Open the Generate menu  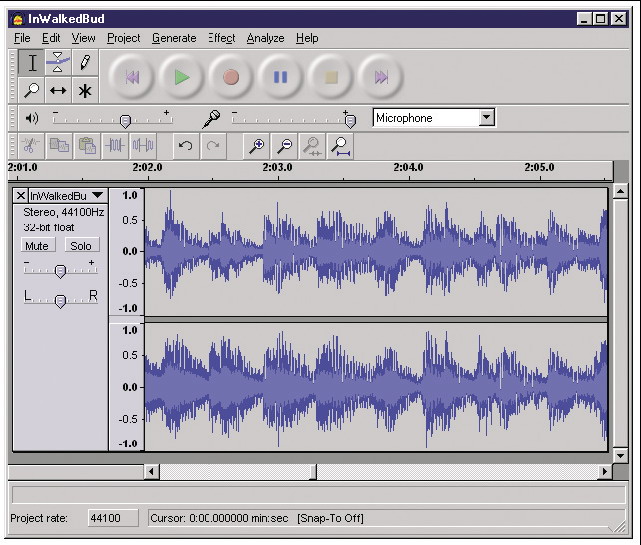point(174,38)
